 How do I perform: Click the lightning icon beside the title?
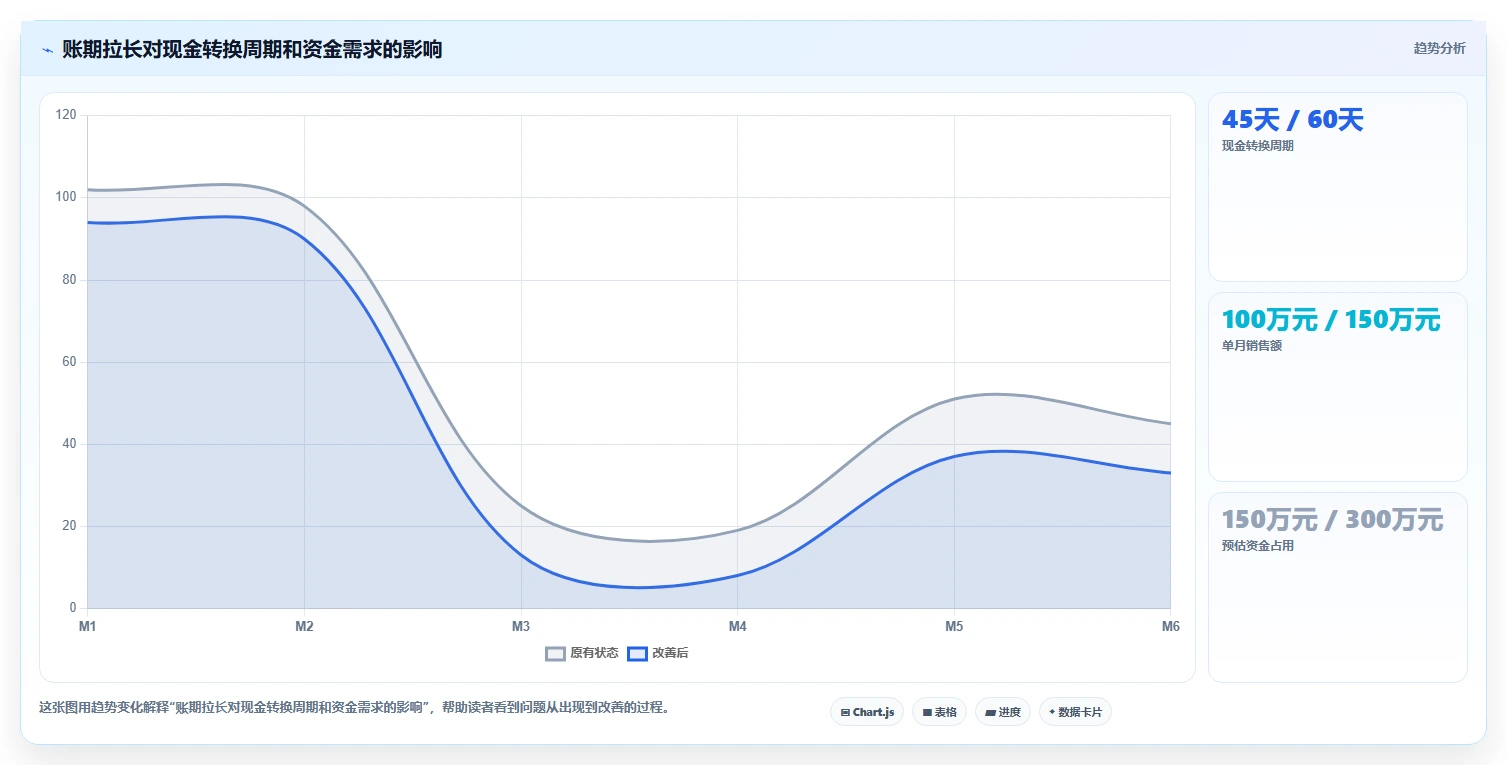coord(47,50)
